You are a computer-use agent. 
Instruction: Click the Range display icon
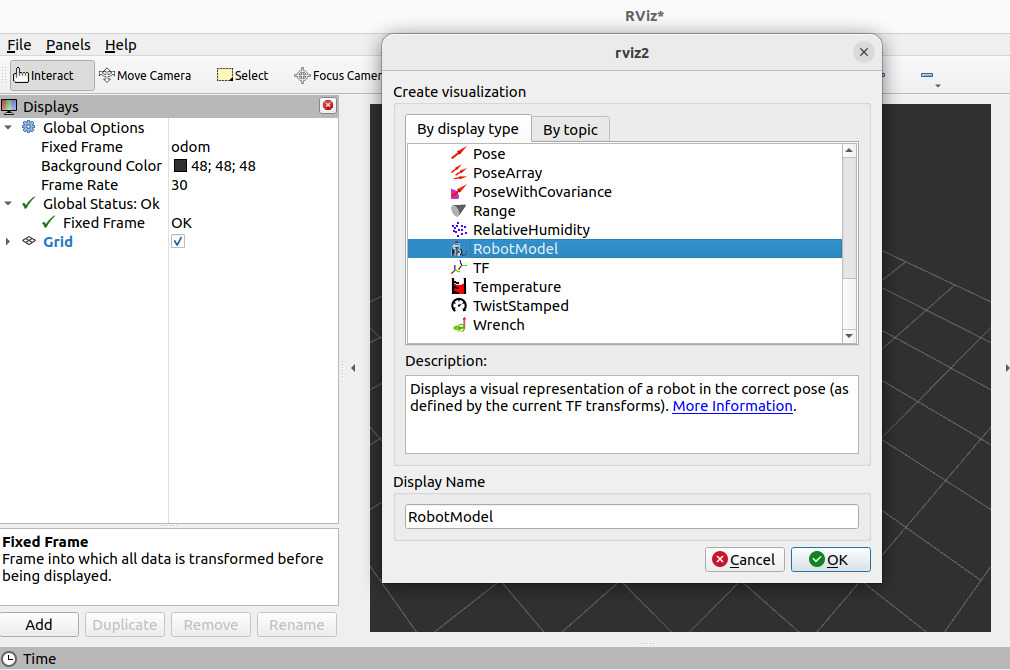click(x=458, y=211)
